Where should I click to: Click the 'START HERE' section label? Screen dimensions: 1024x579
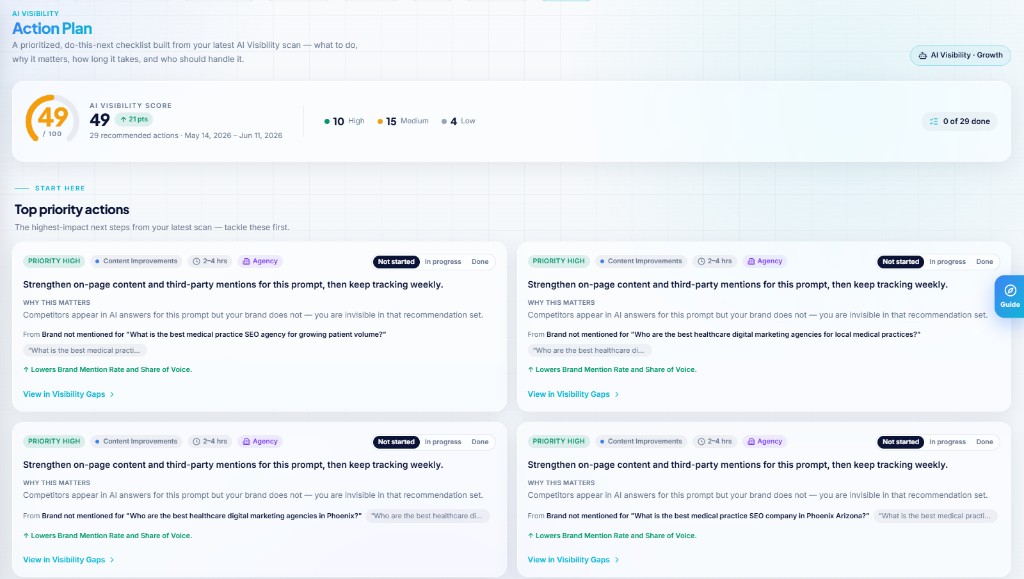pyautogui.click(x=60, y=188)
